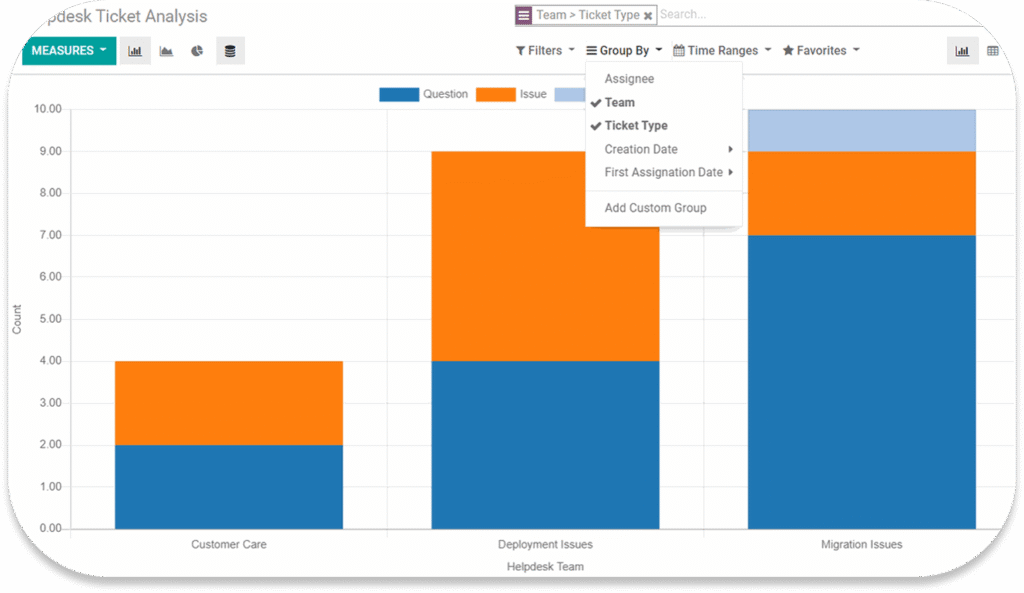1024x593 pixels.
Task: Uncheck the Team grouping option
Action: 619,102
